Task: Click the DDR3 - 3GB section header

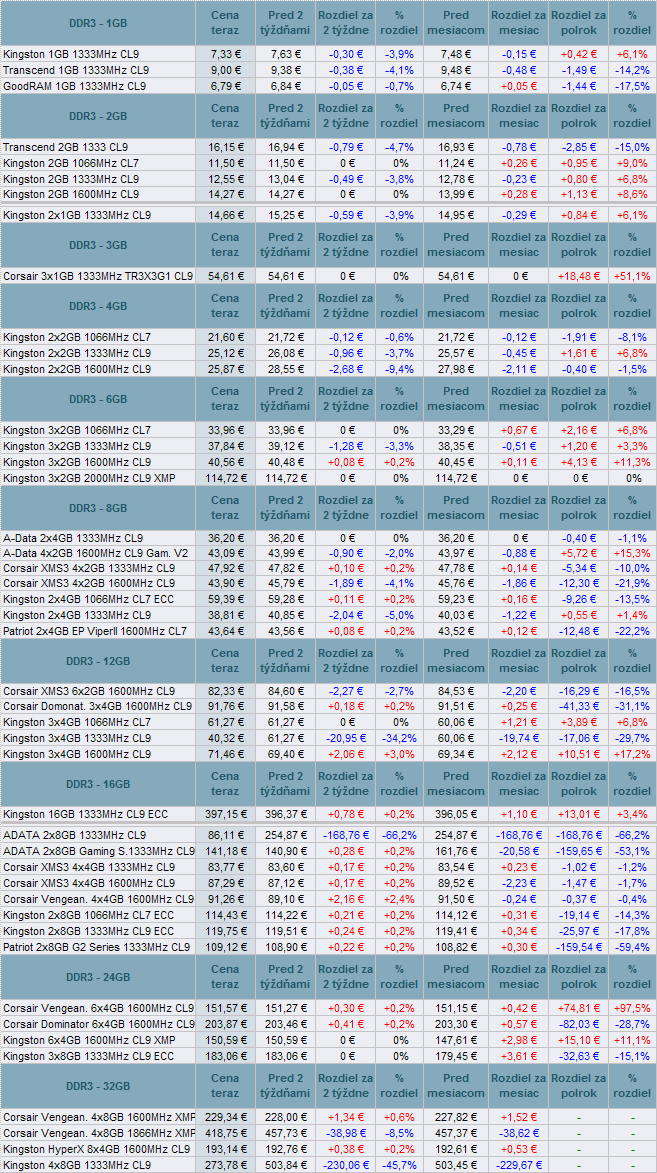Action: point(98,245)
